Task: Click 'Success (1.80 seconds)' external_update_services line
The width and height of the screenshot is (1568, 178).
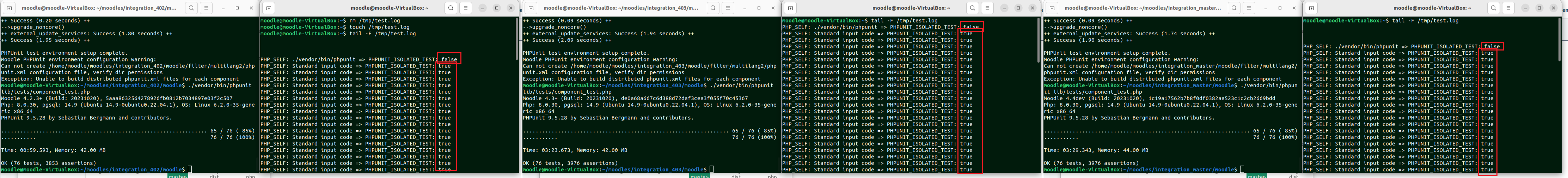Action: (86, 34)
